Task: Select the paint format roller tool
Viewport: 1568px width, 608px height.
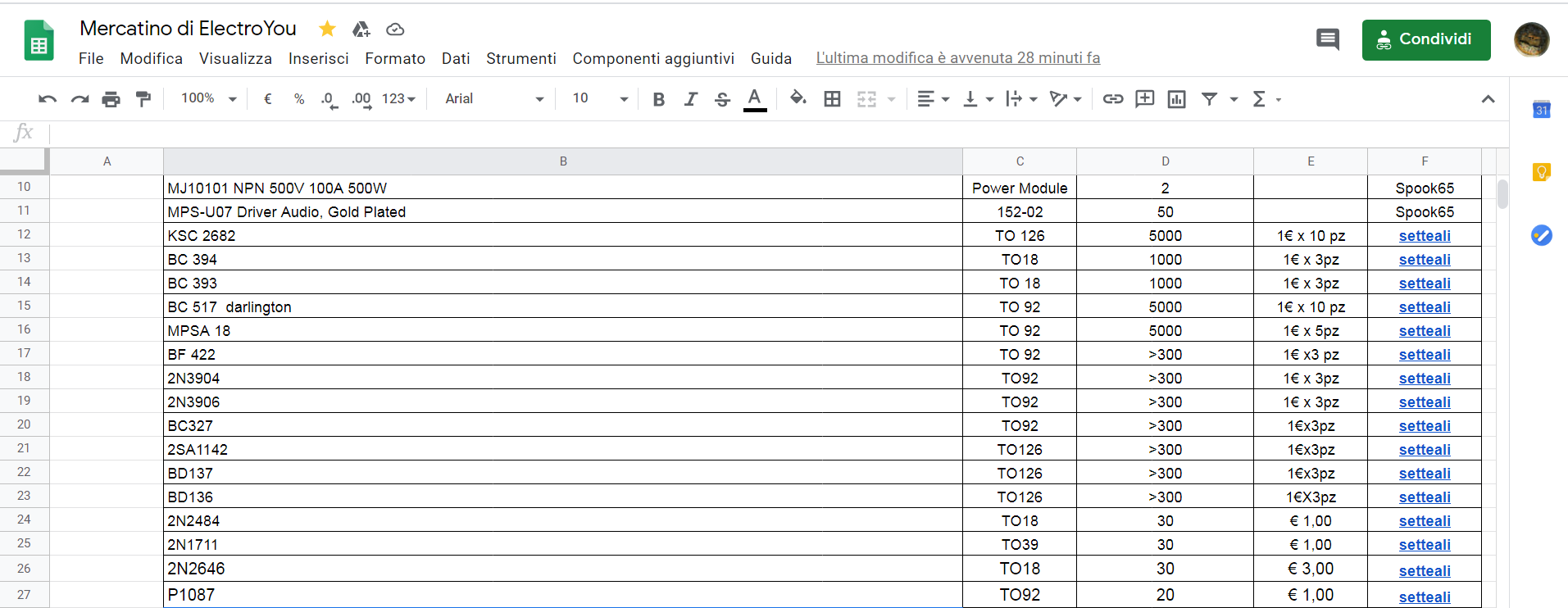Action: tap(143, 99)
